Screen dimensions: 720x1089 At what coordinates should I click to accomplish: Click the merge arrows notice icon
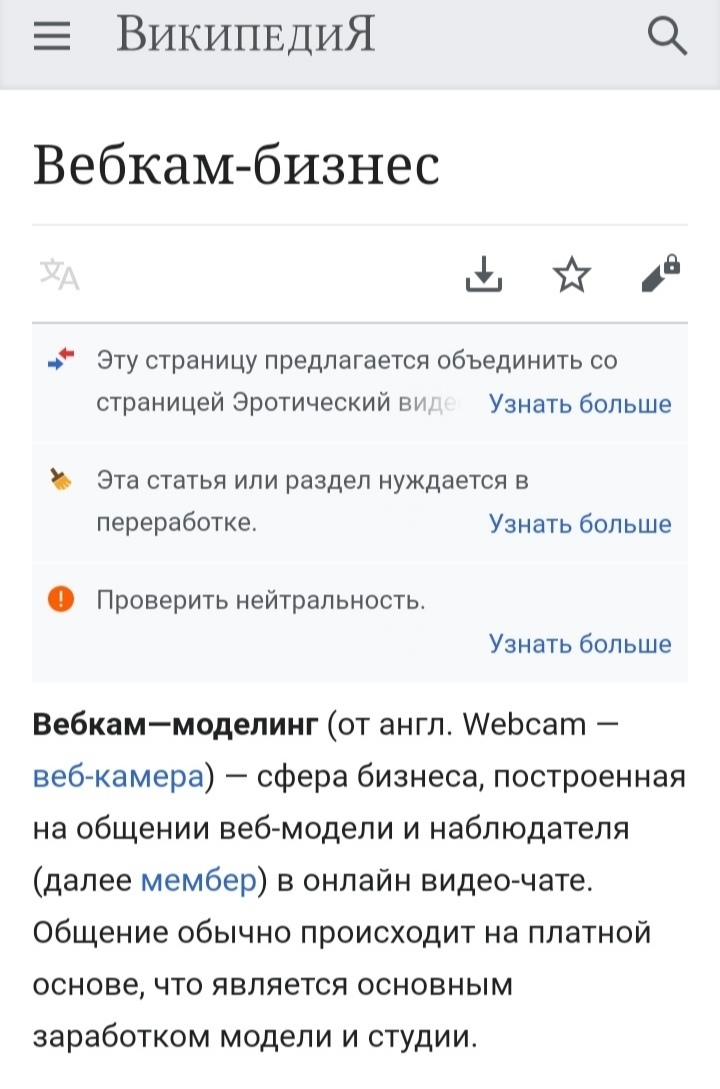(61, 360)
